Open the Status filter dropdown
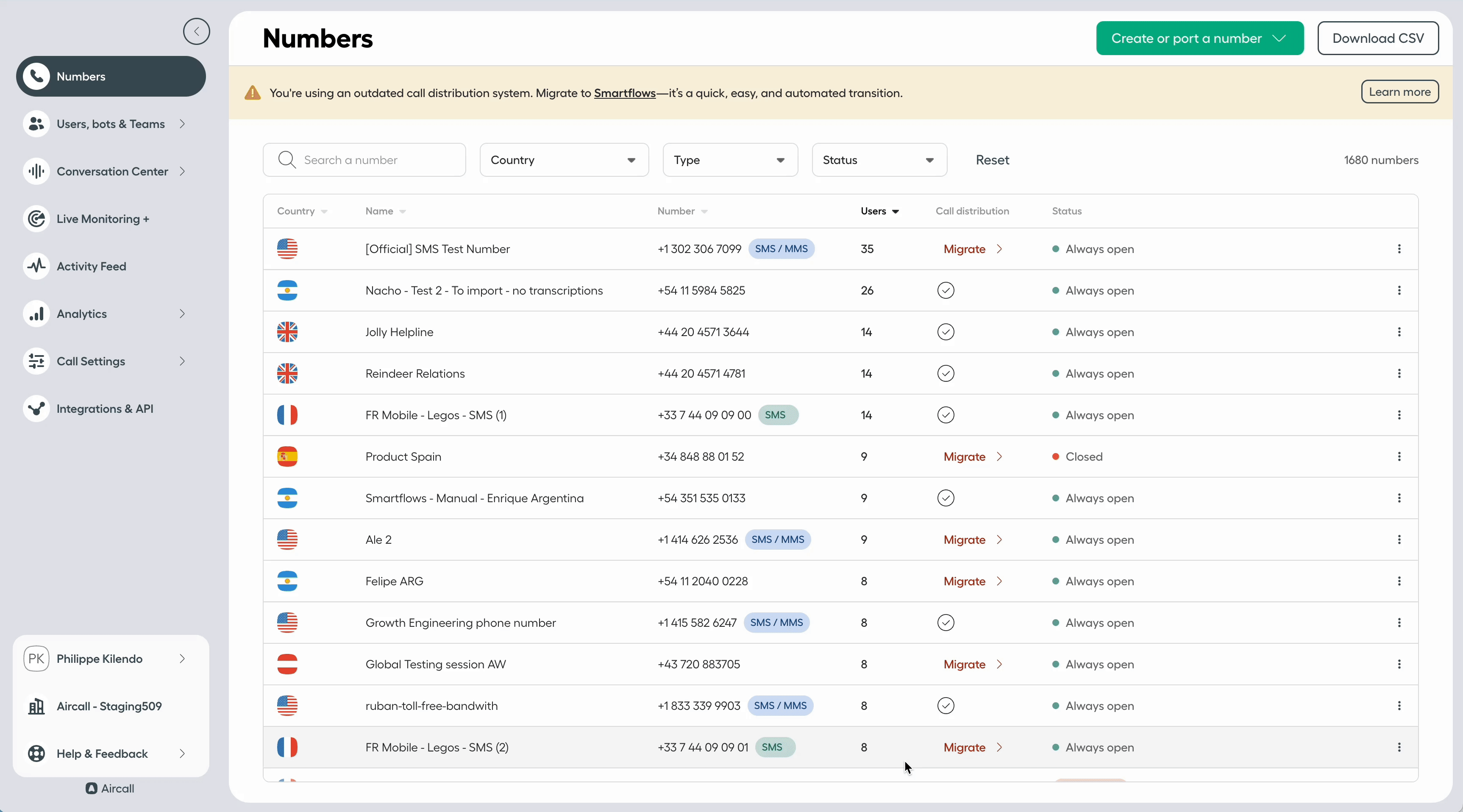Image resolution: width=1463 pixels, height=812 pixels. coord(879,160)
